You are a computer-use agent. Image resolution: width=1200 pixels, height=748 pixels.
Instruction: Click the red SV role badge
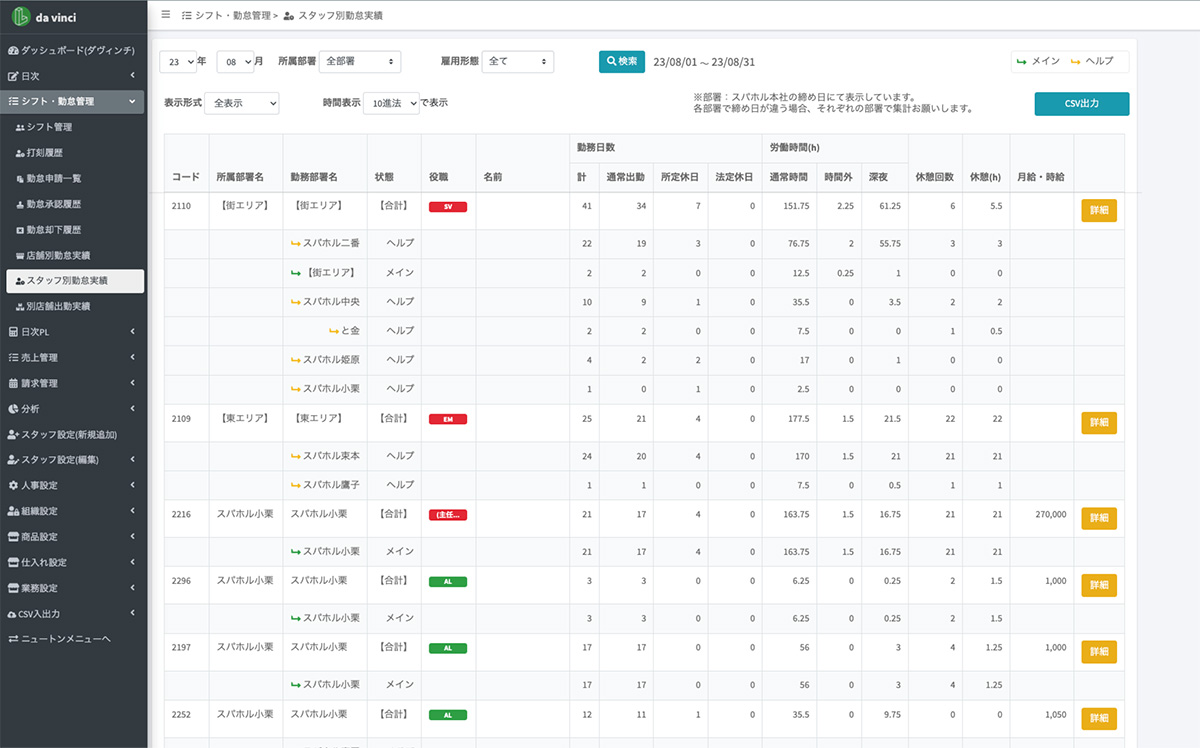point(448,207)
